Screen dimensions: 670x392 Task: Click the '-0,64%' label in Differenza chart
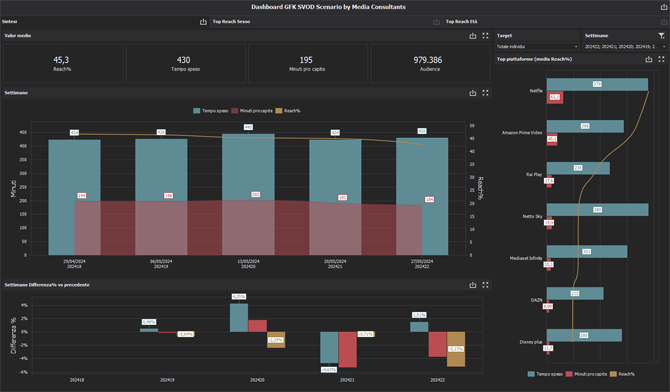185,334
